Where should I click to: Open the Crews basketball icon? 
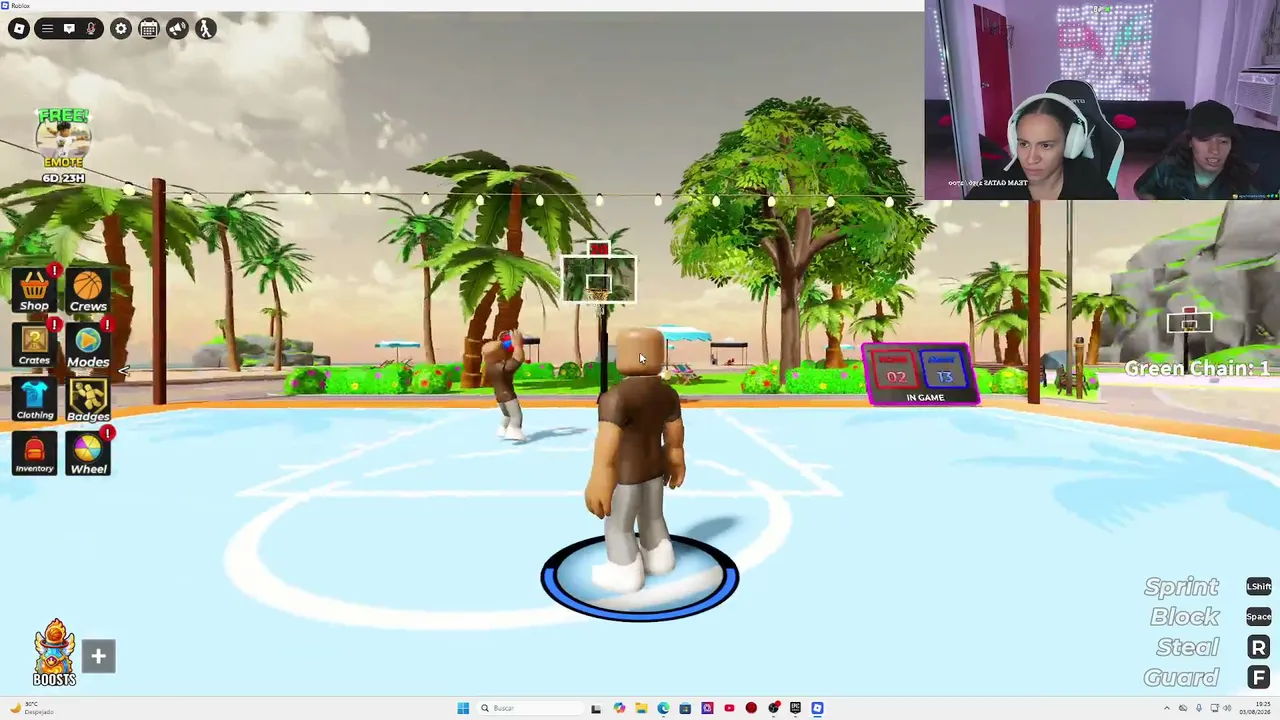88,291
